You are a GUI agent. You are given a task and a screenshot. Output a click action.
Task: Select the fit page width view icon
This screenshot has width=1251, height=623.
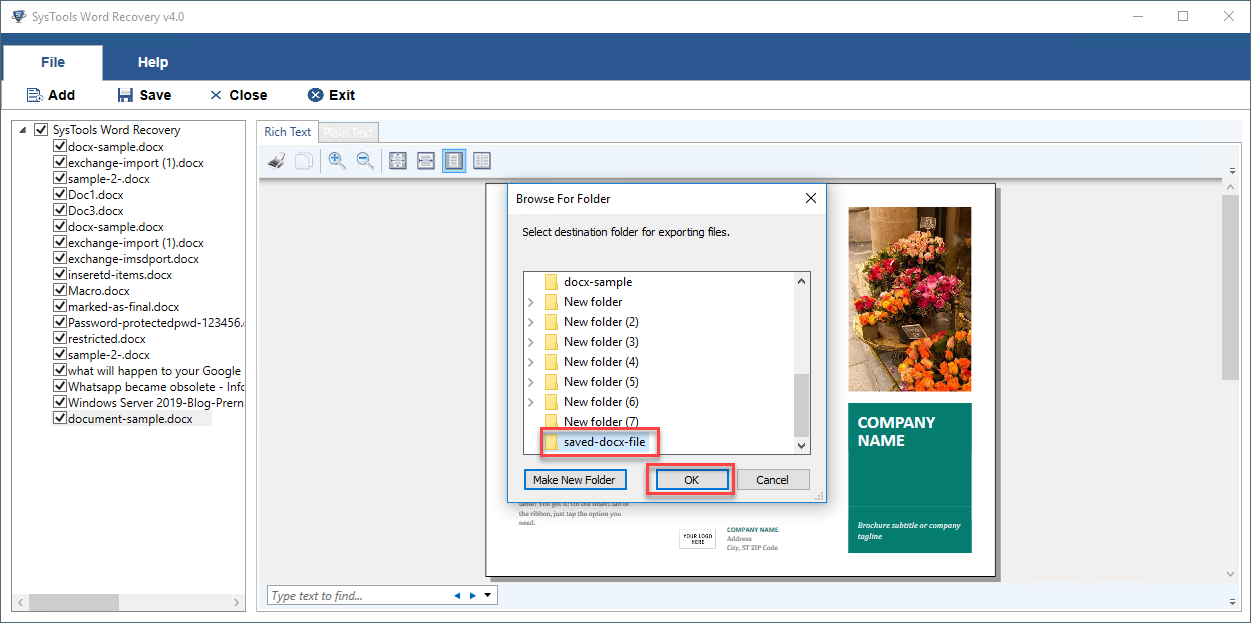pos(425,160)
